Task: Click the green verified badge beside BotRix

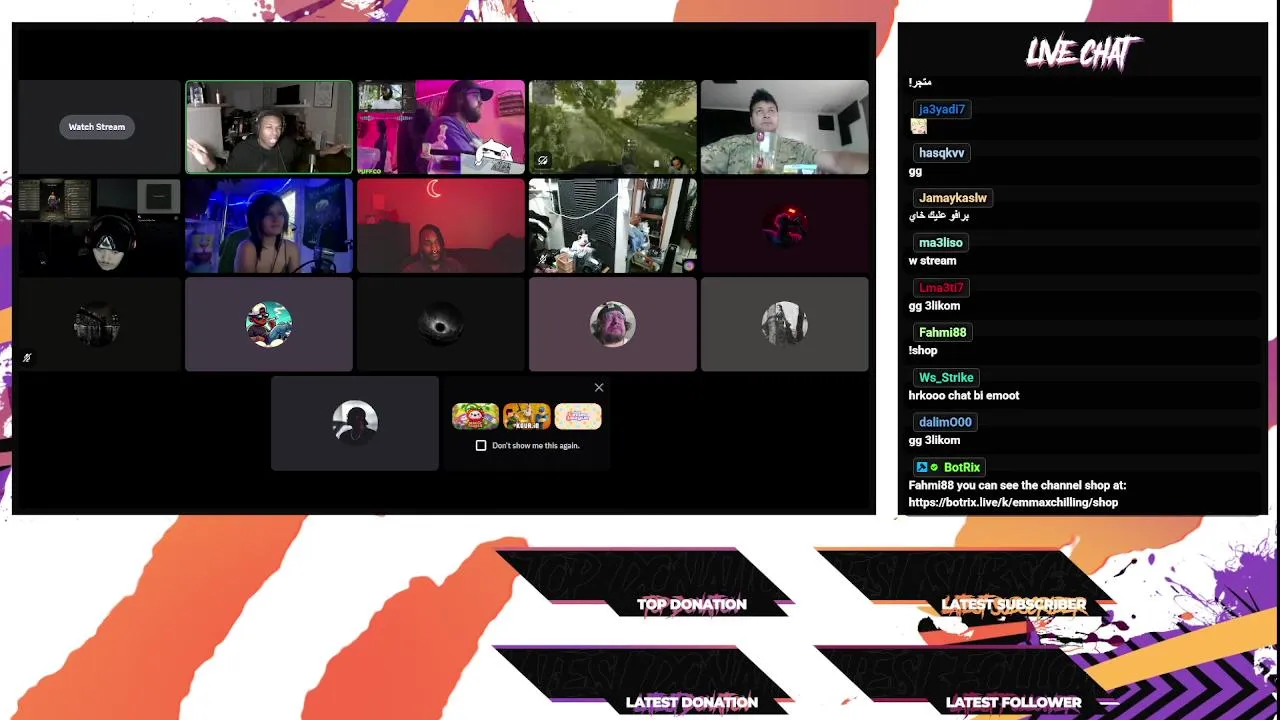Action: pyautogui.click(x=934, y=467)
